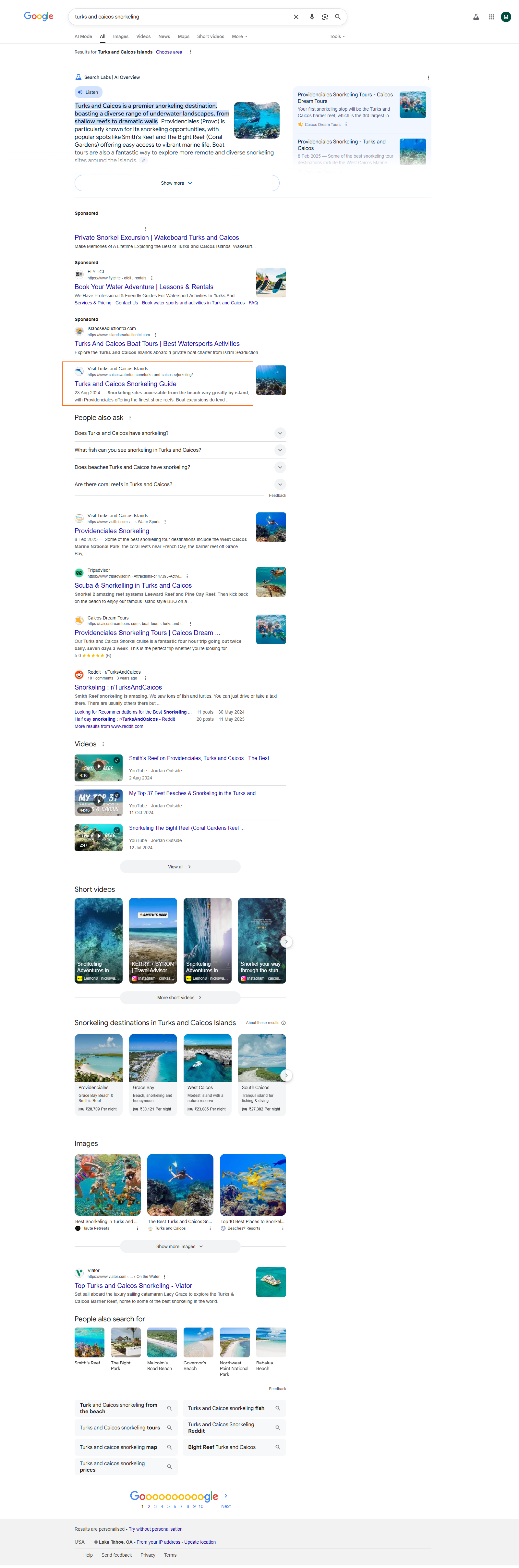Open Search Labs flask icon in header
519x1568 pixels.
coord(476,17)
